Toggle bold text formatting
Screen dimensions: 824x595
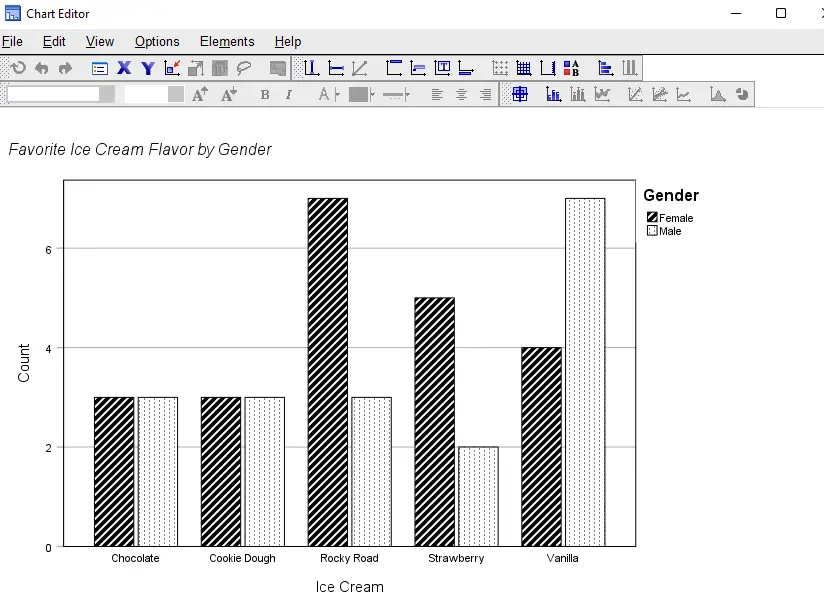coord(265,95)
